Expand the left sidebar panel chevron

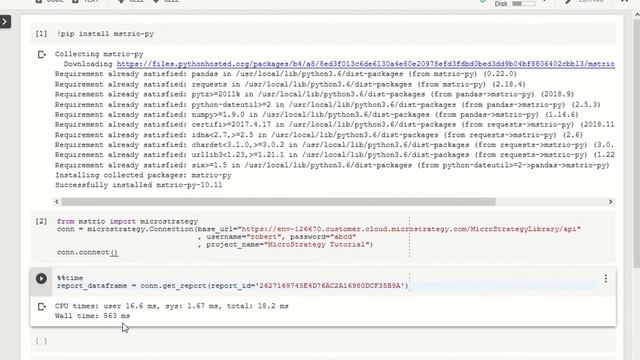tap(5, 22)
